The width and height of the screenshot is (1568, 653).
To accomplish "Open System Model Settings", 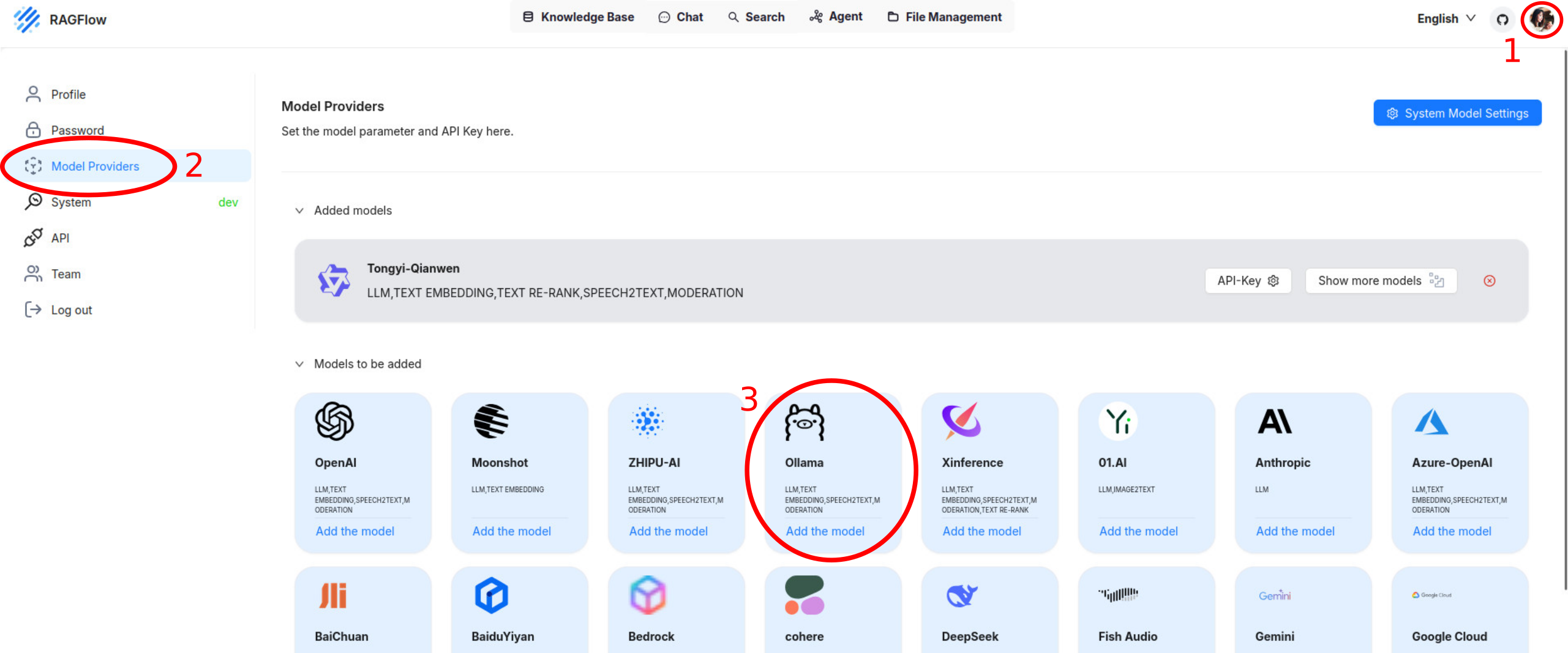I will click(x=1457, y=113).
